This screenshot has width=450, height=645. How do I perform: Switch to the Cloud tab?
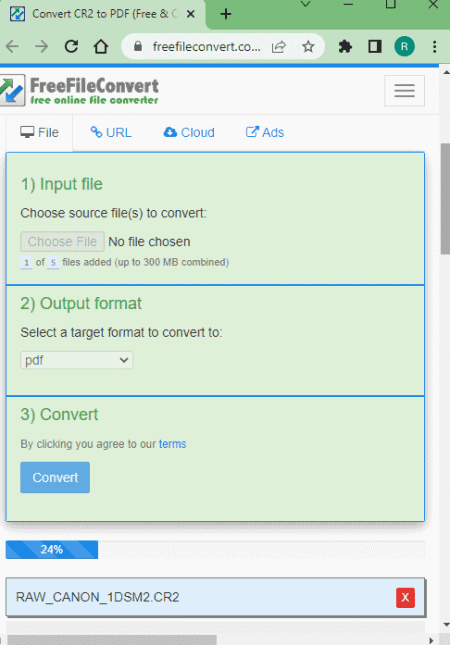click(189, 132)
